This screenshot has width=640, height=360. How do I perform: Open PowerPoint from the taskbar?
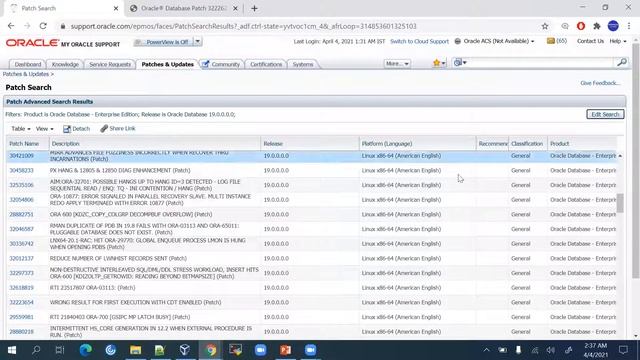pos(285,350)
